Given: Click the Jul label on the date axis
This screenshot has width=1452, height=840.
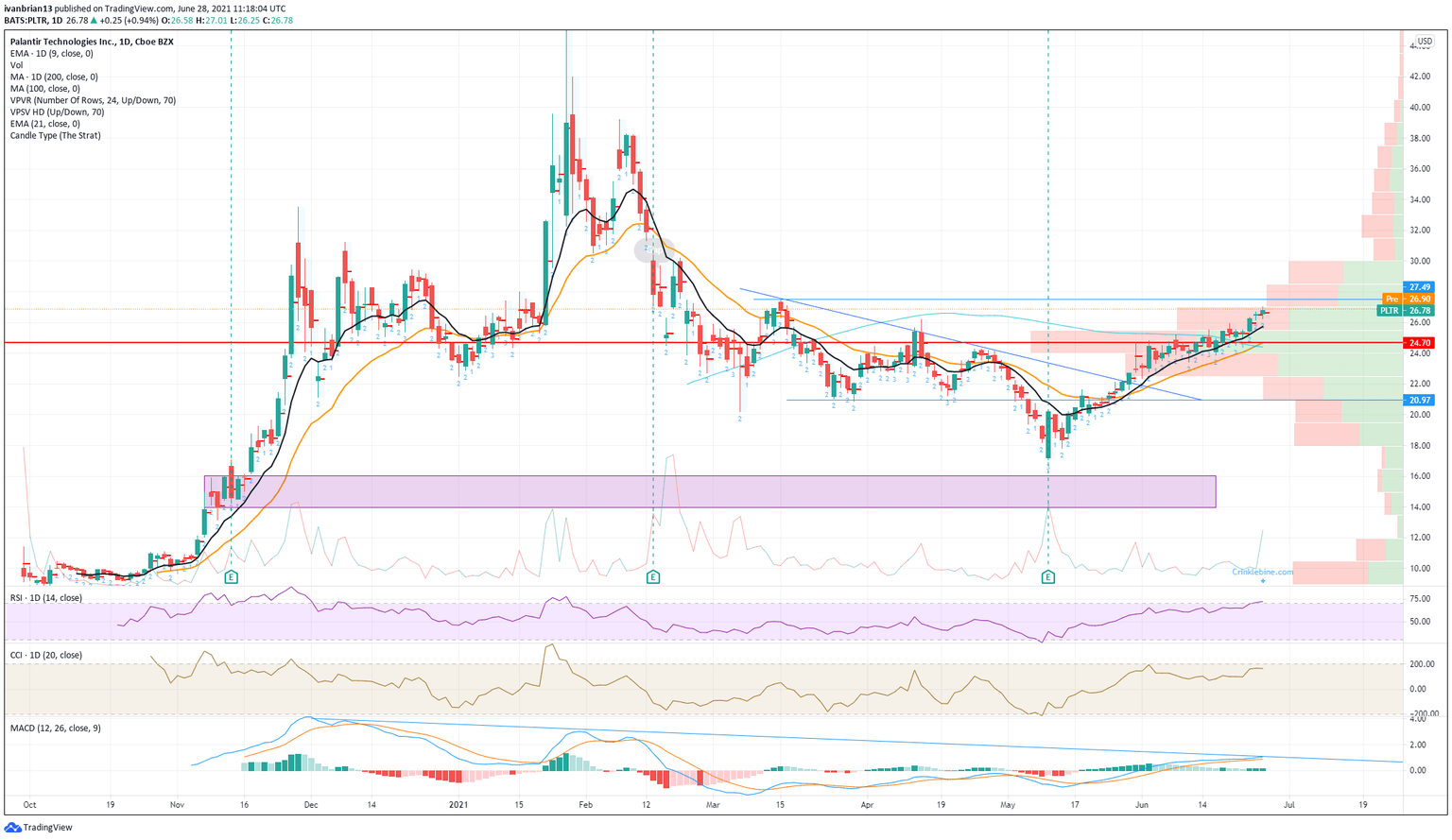Looking at the screenshot, I should 1288,805.
